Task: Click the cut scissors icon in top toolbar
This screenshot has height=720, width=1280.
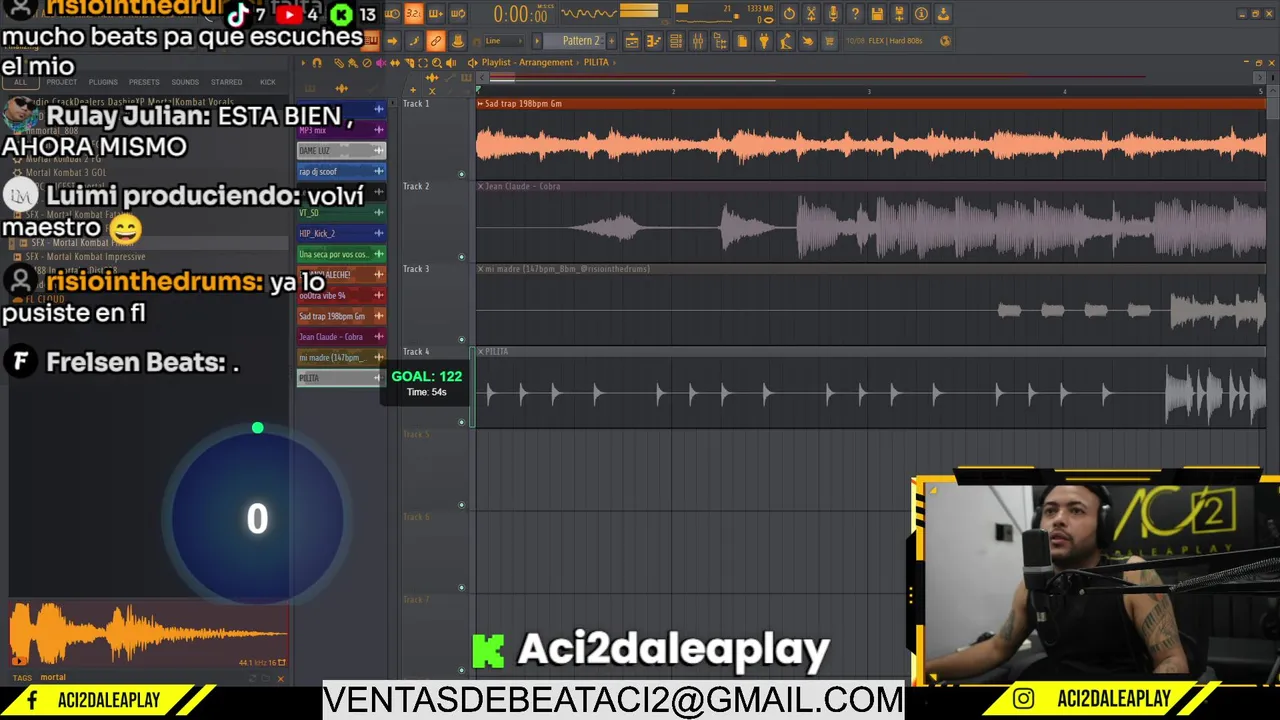Action: tap(811, 14)
